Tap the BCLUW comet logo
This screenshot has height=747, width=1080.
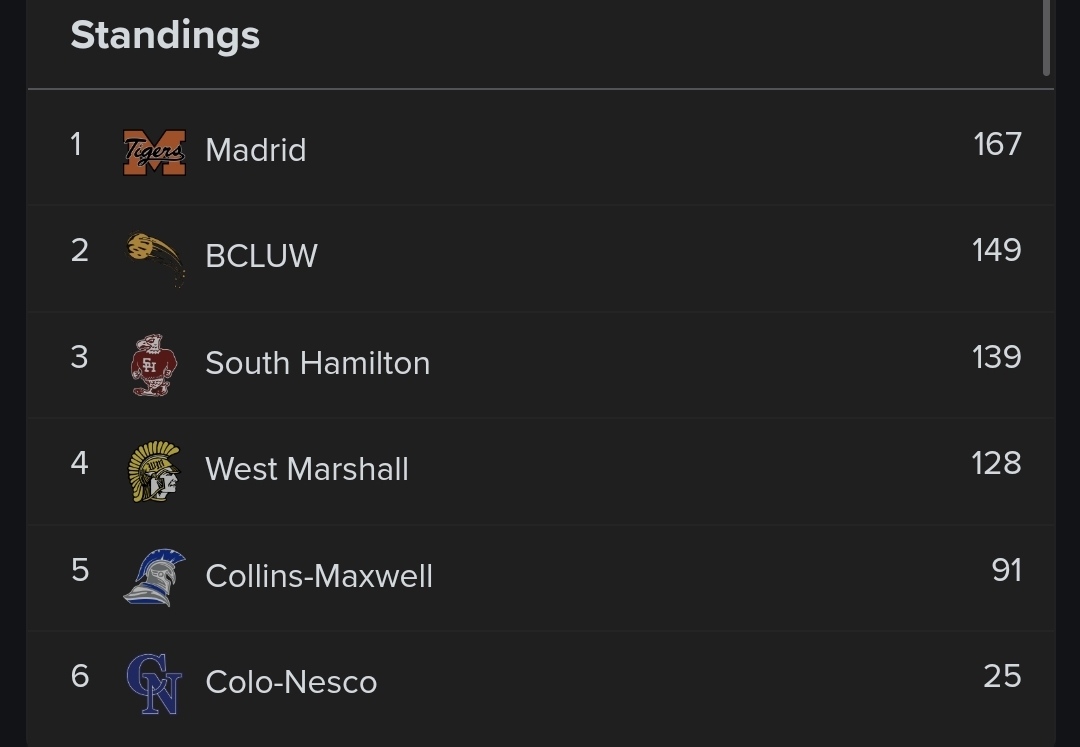pos(156,258)
